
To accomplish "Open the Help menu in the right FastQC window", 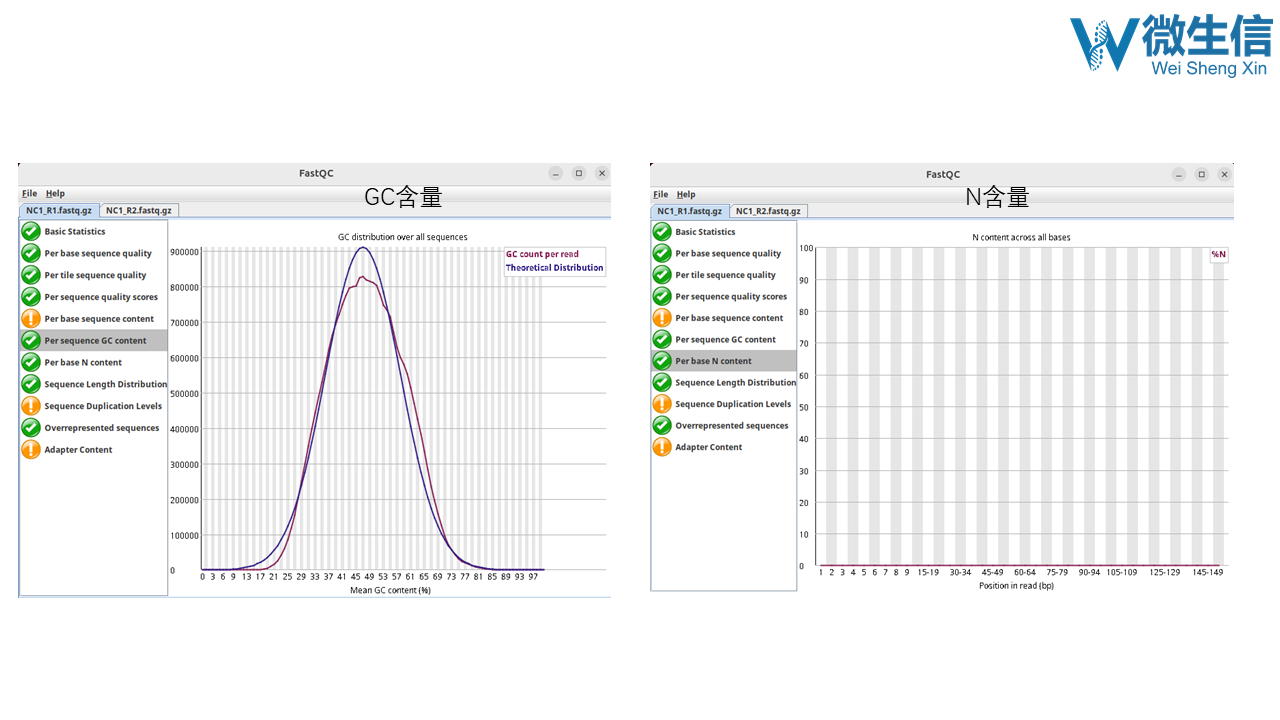I will click(686, 195).
